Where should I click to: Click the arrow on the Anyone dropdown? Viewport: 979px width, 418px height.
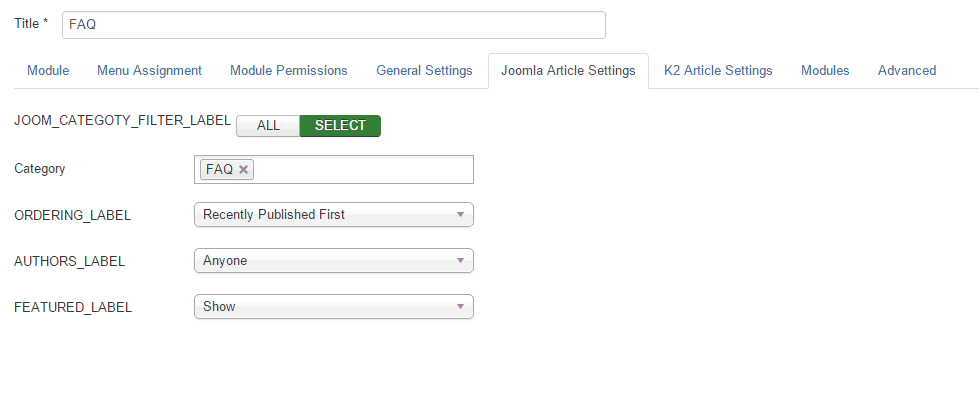click(x=460, y=261)
